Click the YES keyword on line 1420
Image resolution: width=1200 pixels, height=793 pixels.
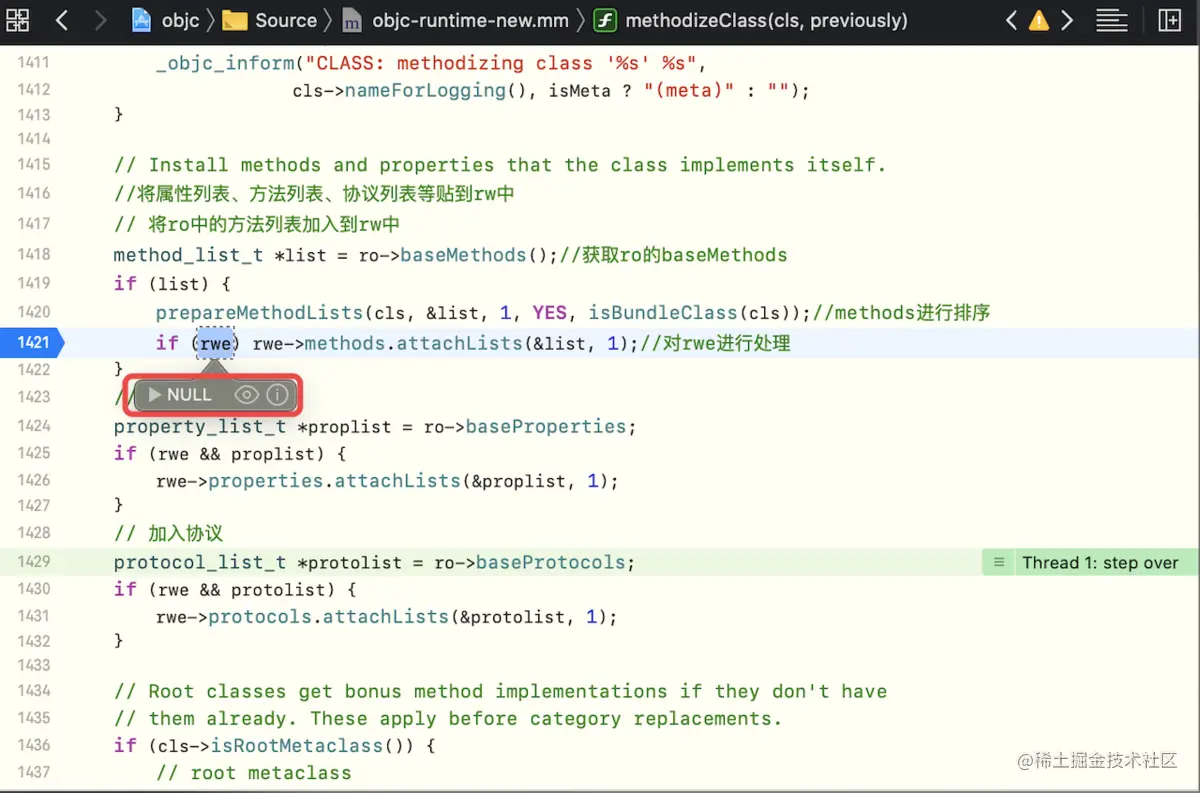549,313
